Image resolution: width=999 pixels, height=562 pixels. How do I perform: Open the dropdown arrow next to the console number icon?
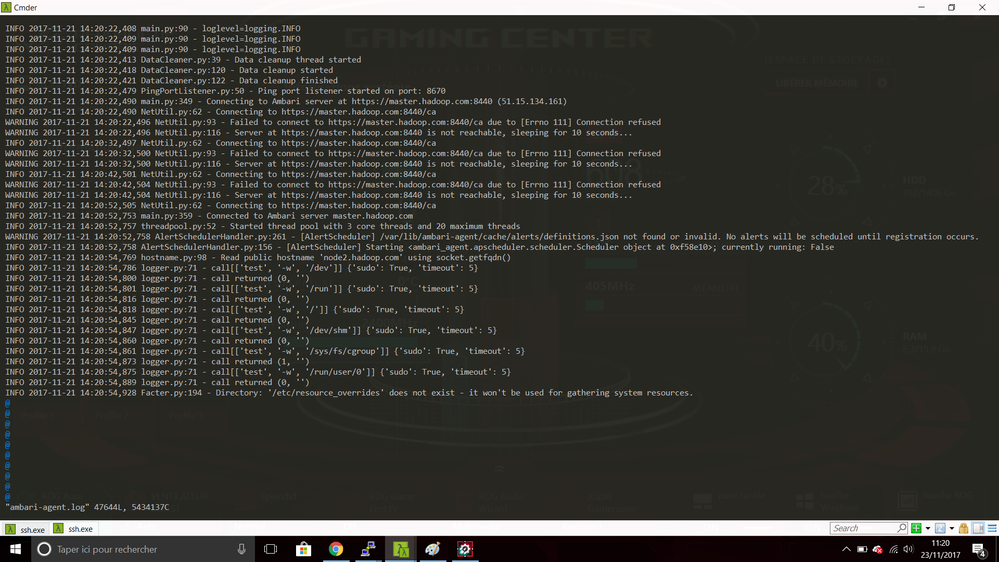click(x=952, y=528)
